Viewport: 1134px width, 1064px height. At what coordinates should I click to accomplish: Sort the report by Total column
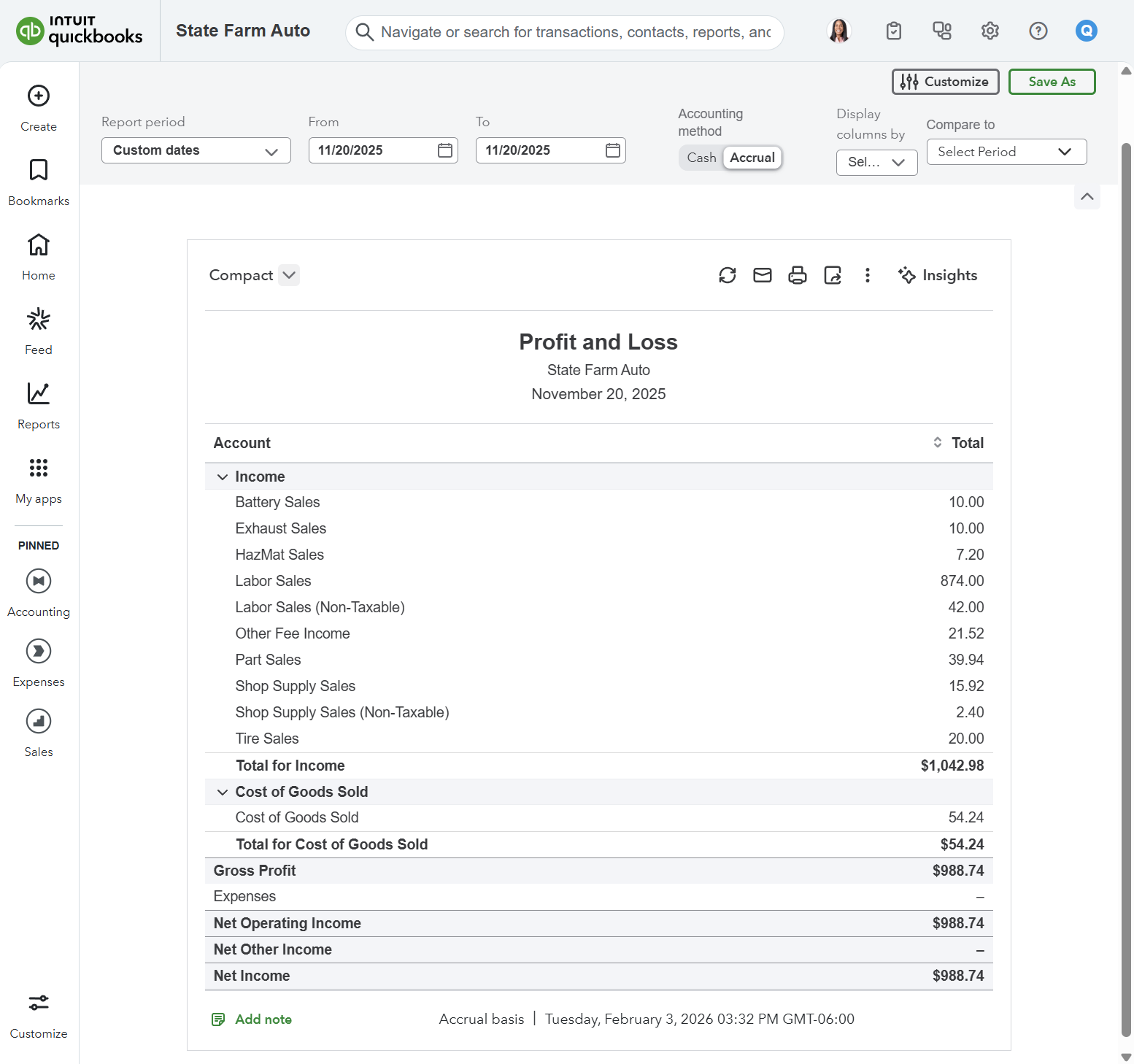tap(937, 443)
